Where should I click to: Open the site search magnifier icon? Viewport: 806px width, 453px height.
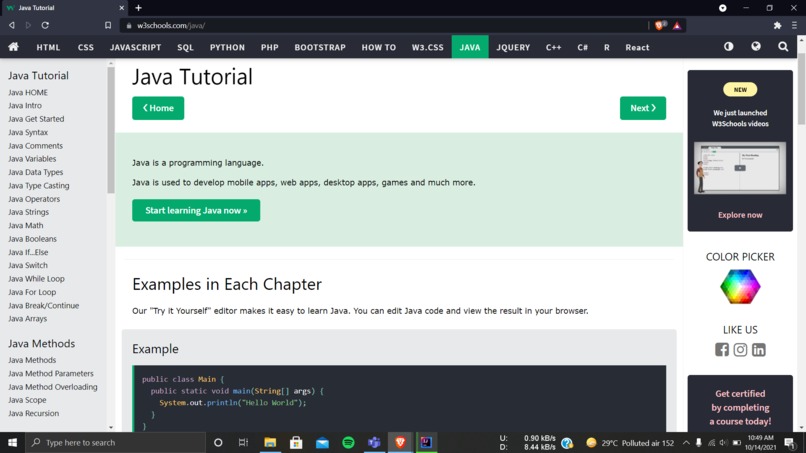[x=783, y=47]
